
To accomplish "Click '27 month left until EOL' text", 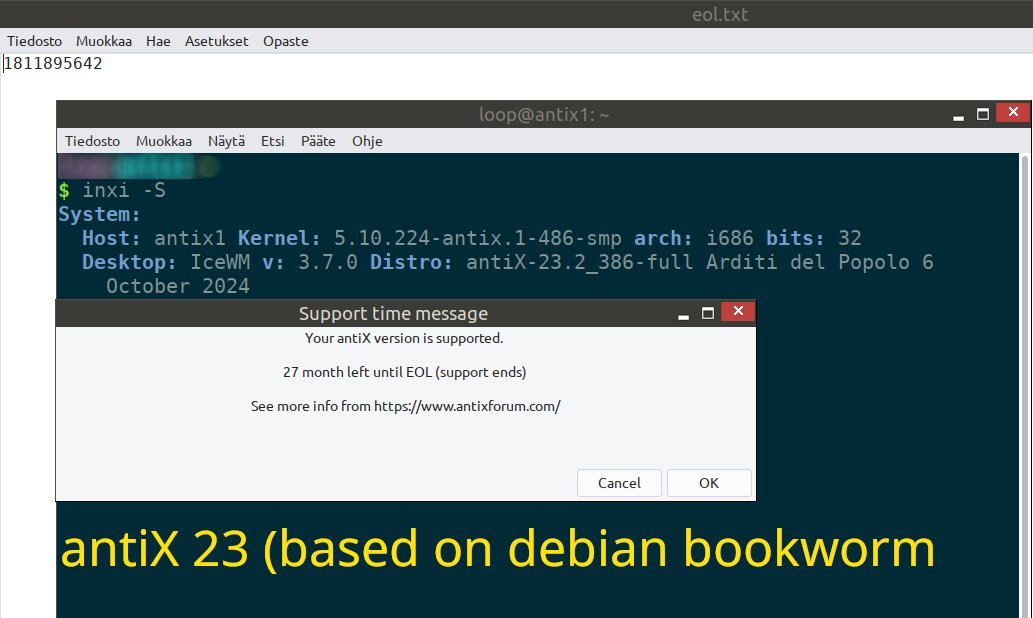I will [x=405, y=372].
